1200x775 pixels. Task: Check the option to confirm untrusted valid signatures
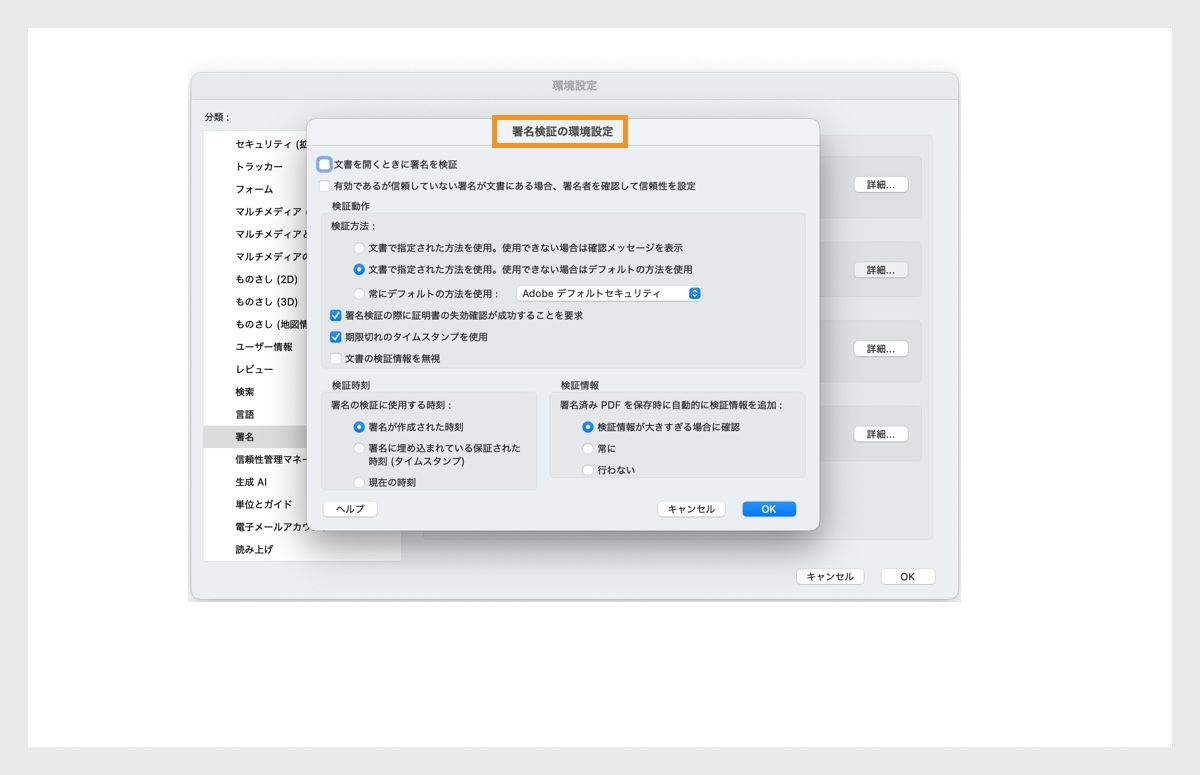pyautogui.click(x=324, y=185)
